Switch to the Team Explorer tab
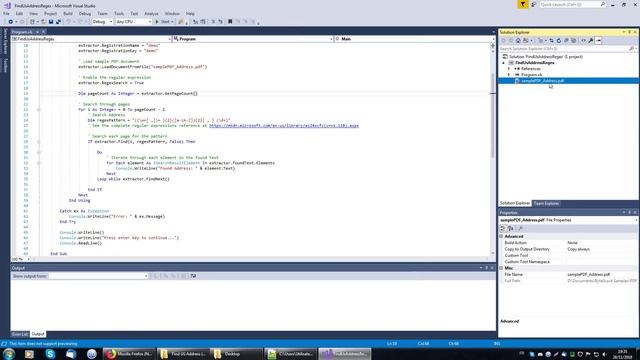This screenshot has height=360, width=640. coord(546,203)
